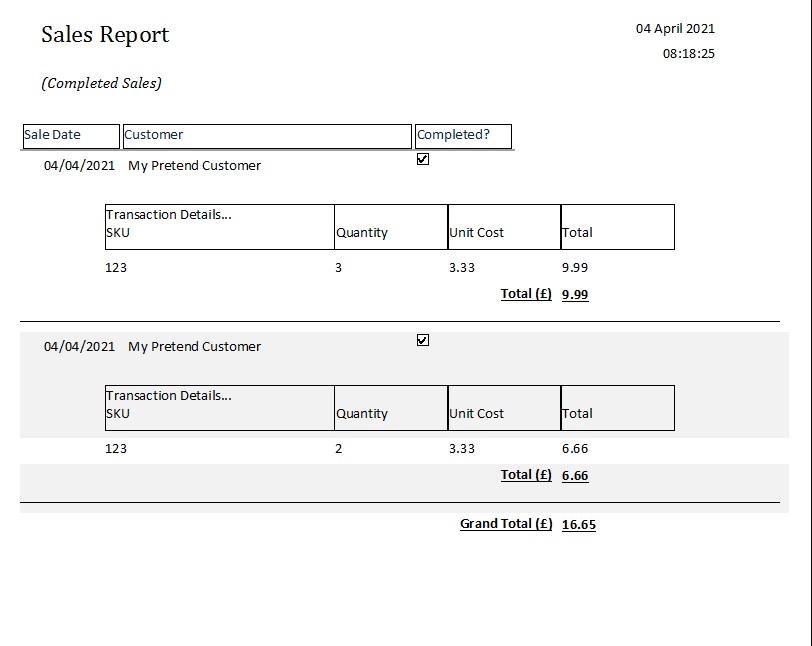Click first transaction's Unit Cost header
The height and width of the screenshot is (646, 812).
(x=477, y=233)
